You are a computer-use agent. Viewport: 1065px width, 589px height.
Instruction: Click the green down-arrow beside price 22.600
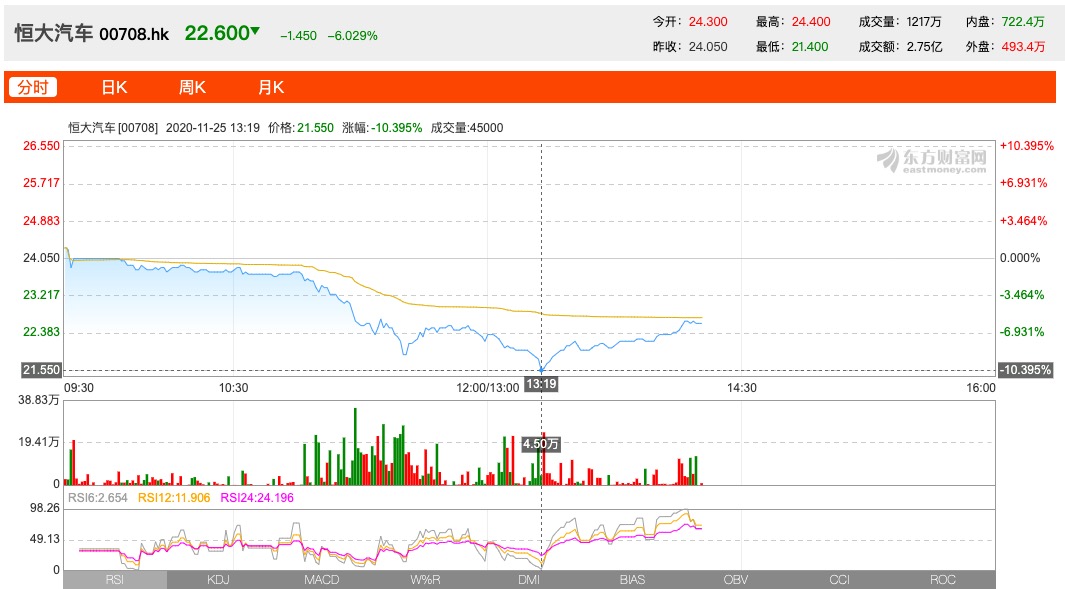tap(255, 30)
